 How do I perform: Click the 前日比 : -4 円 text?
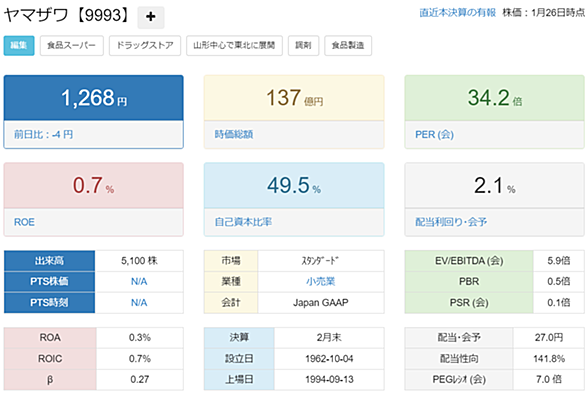point(43,134)
